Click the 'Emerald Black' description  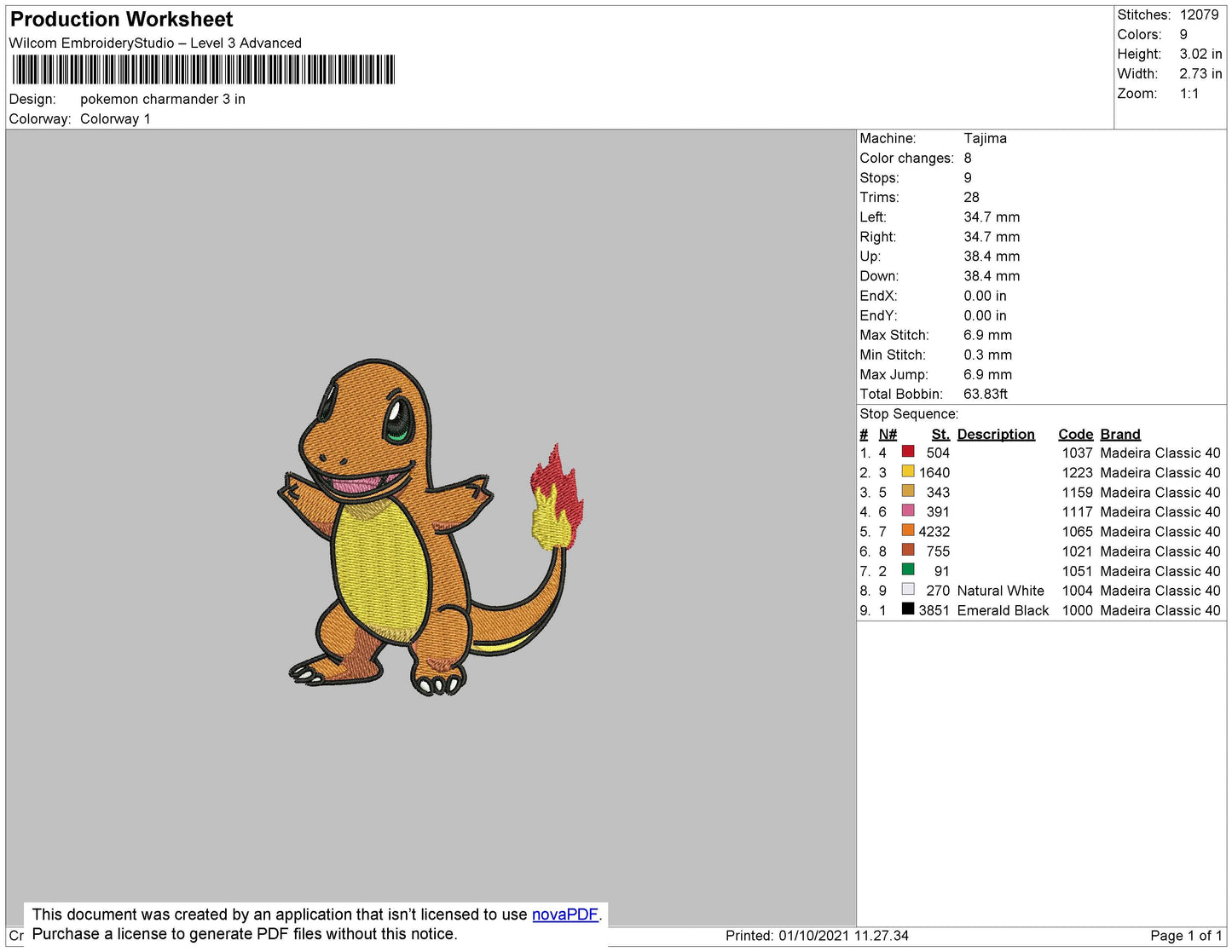click(x=1003, y=611)
